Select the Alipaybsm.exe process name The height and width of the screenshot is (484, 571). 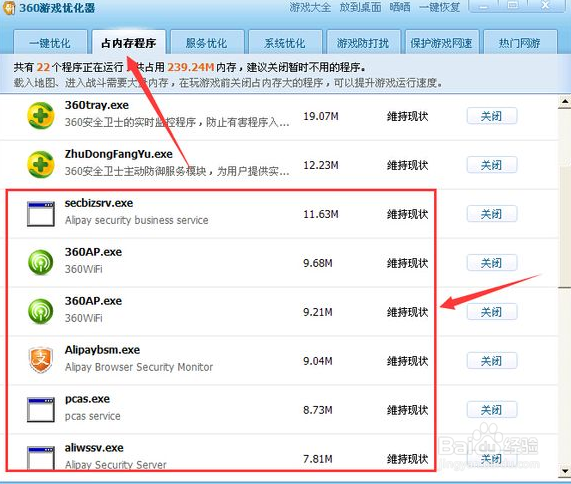click(102, 350)
